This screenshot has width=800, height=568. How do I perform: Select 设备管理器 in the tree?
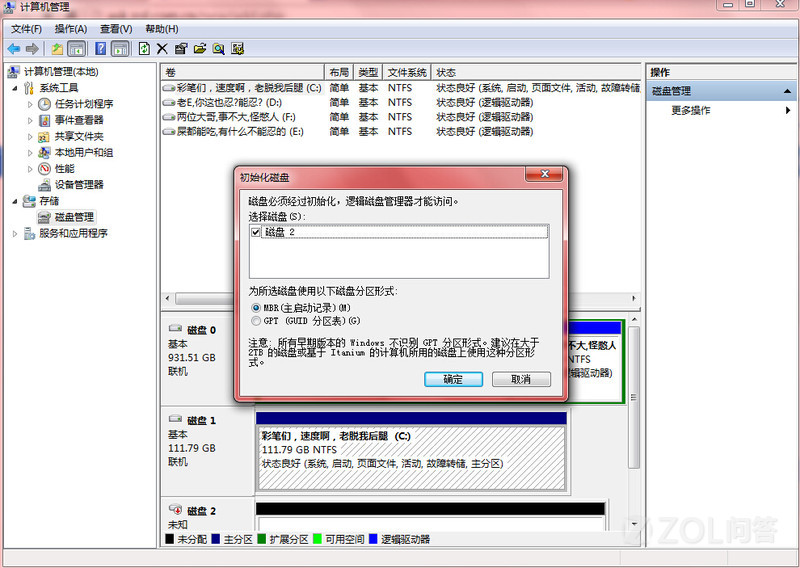[78, 185]
